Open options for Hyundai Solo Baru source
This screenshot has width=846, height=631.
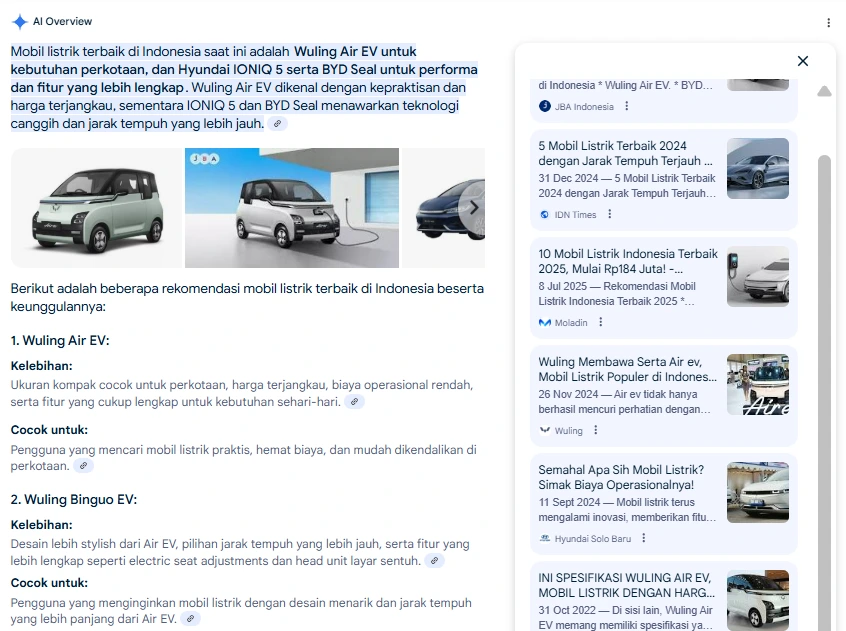point(644,538)
